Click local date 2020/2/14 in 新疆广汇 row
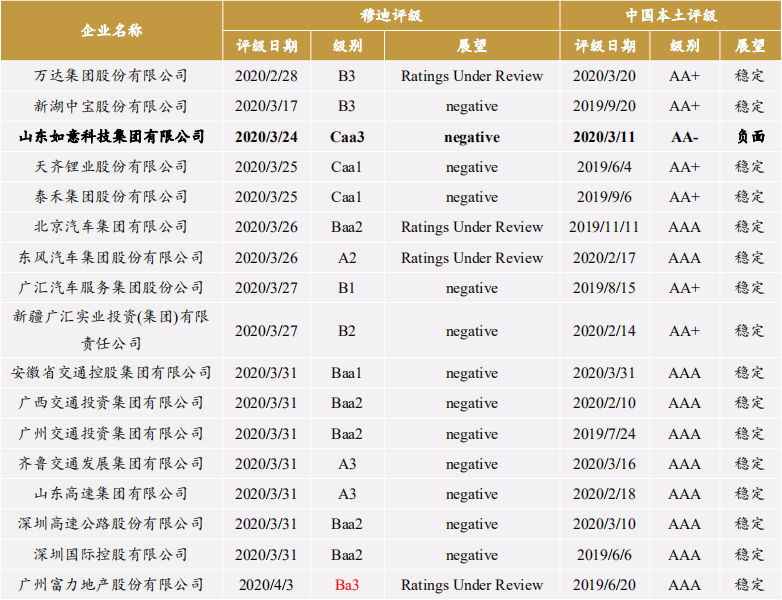The image size is (782, 600). (604, 331)
